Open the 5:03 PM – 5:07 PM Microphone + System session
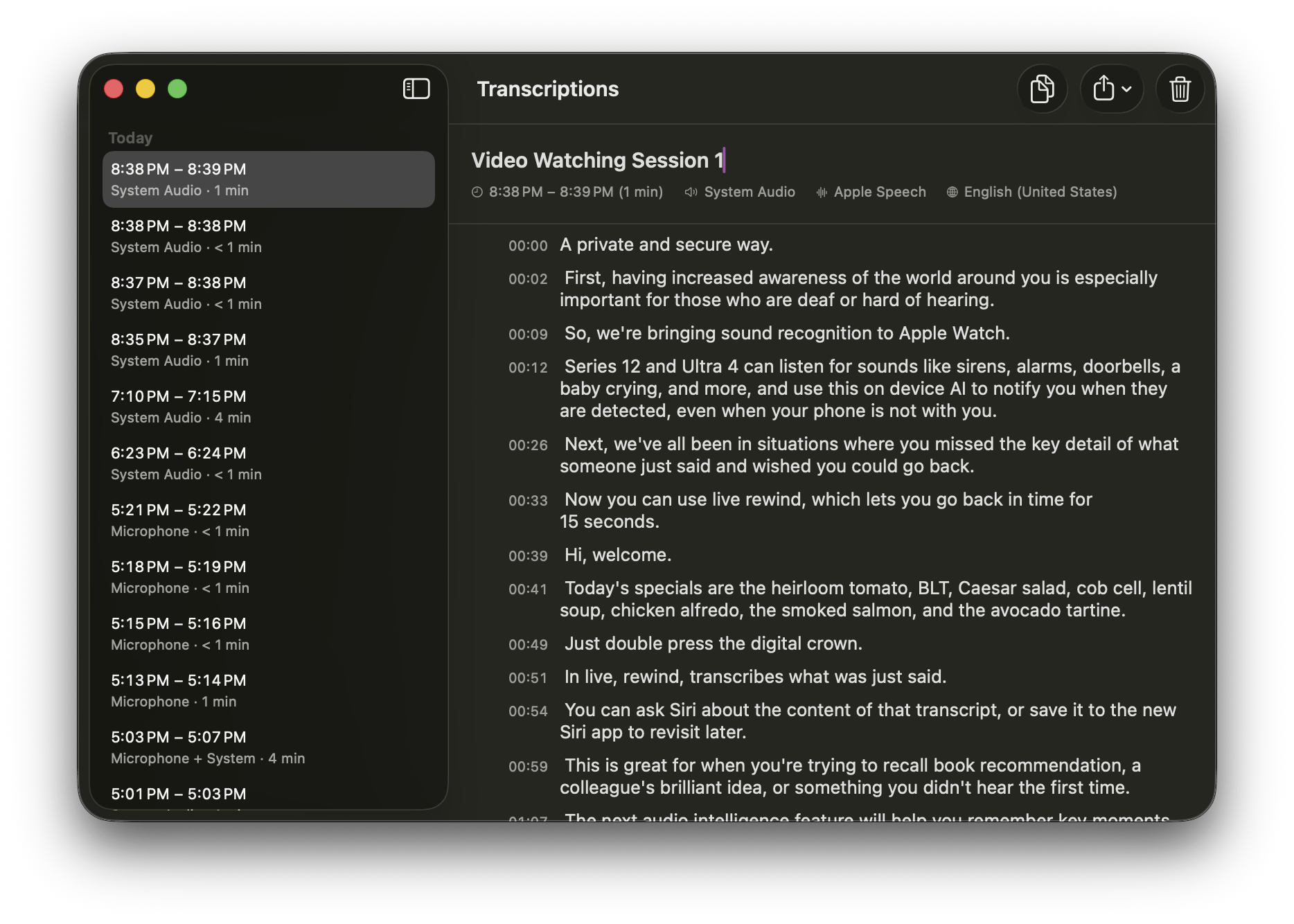 click(269, 747)
